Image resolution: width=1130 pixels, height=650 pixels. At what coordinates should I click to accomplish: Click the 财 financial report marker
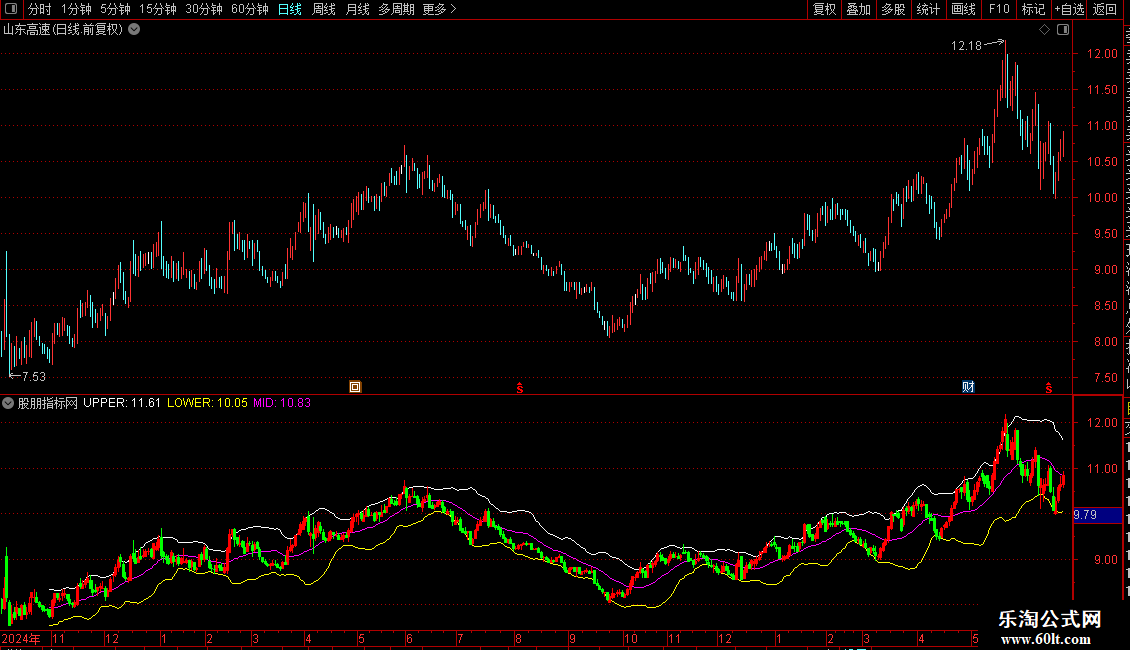[969, 387]
